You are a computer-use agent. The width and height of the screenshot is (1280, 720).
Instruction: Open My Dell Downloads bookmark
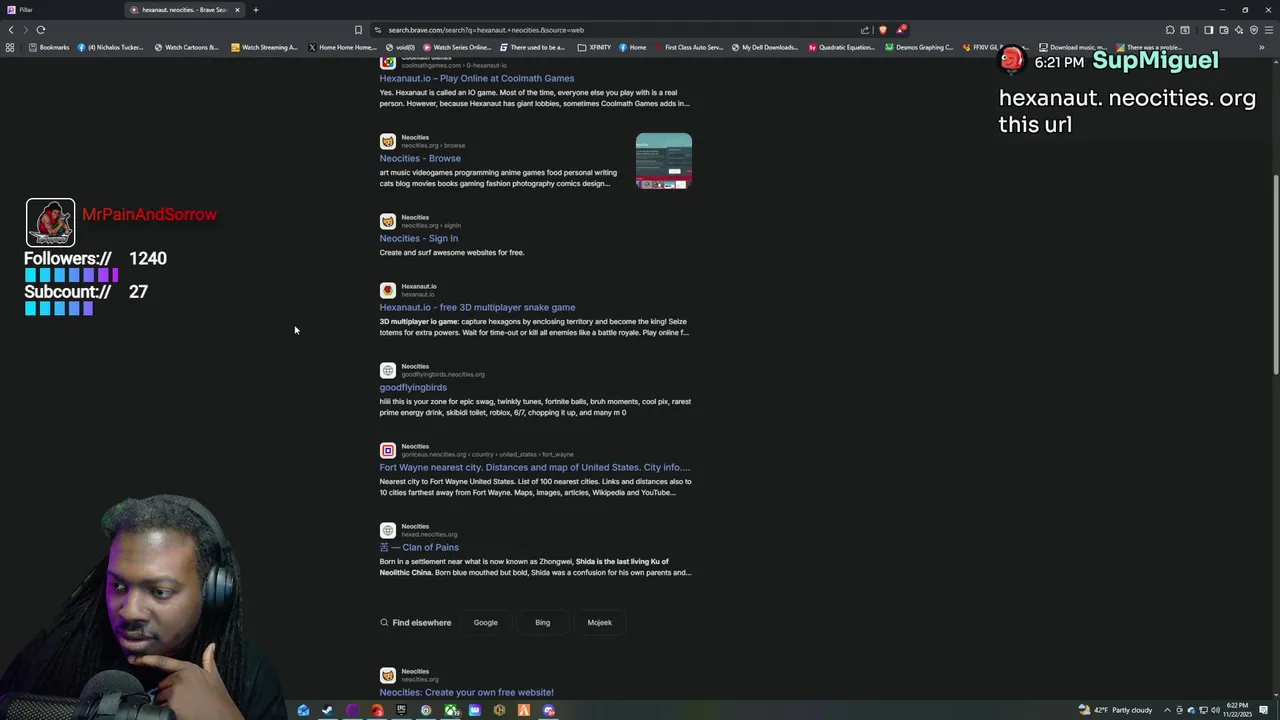pyautogui.click(x=765, y=47)
